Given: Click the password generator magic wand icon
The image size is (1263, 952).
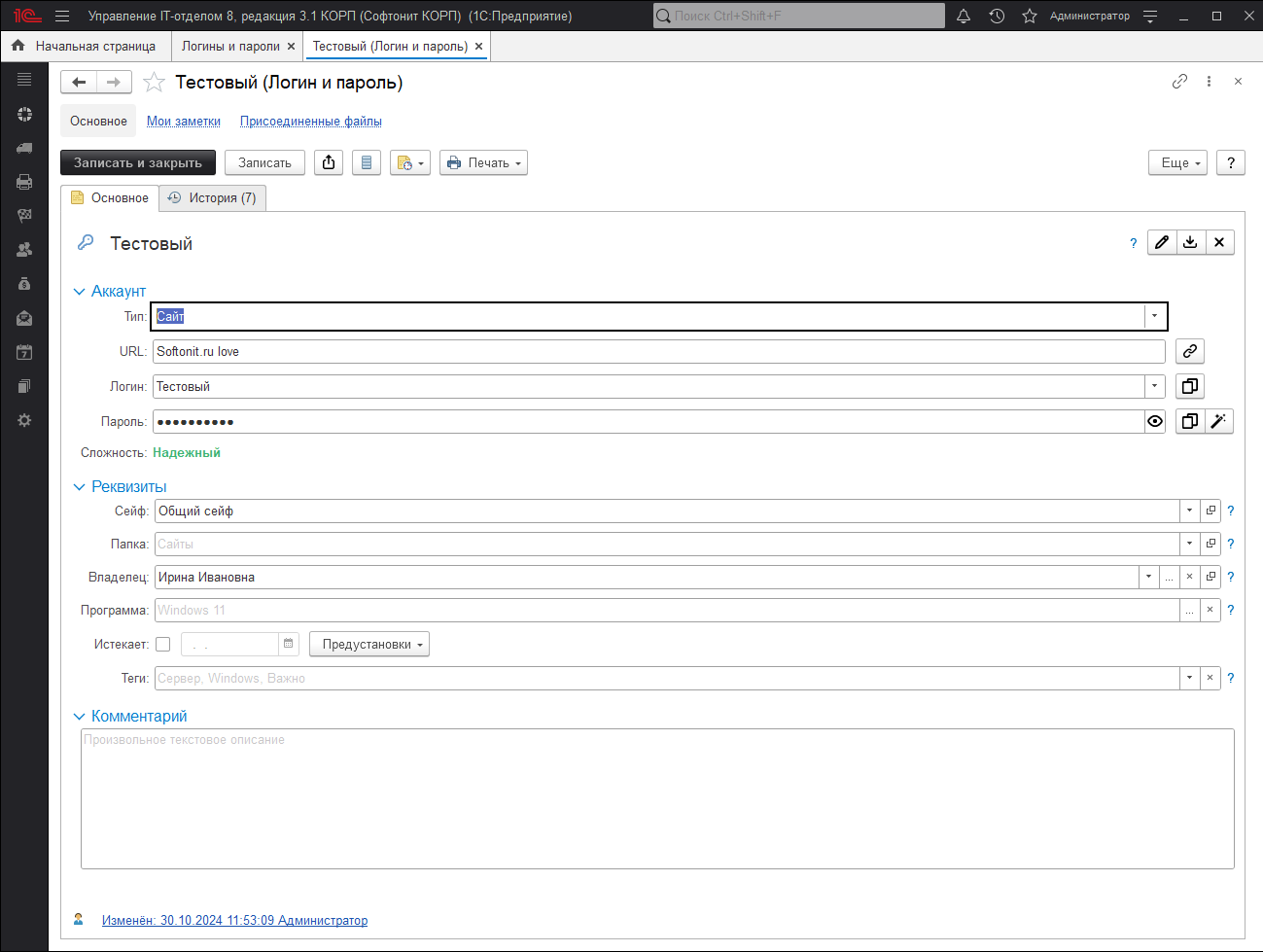Looking at the screenshot, I should 1218,421.
